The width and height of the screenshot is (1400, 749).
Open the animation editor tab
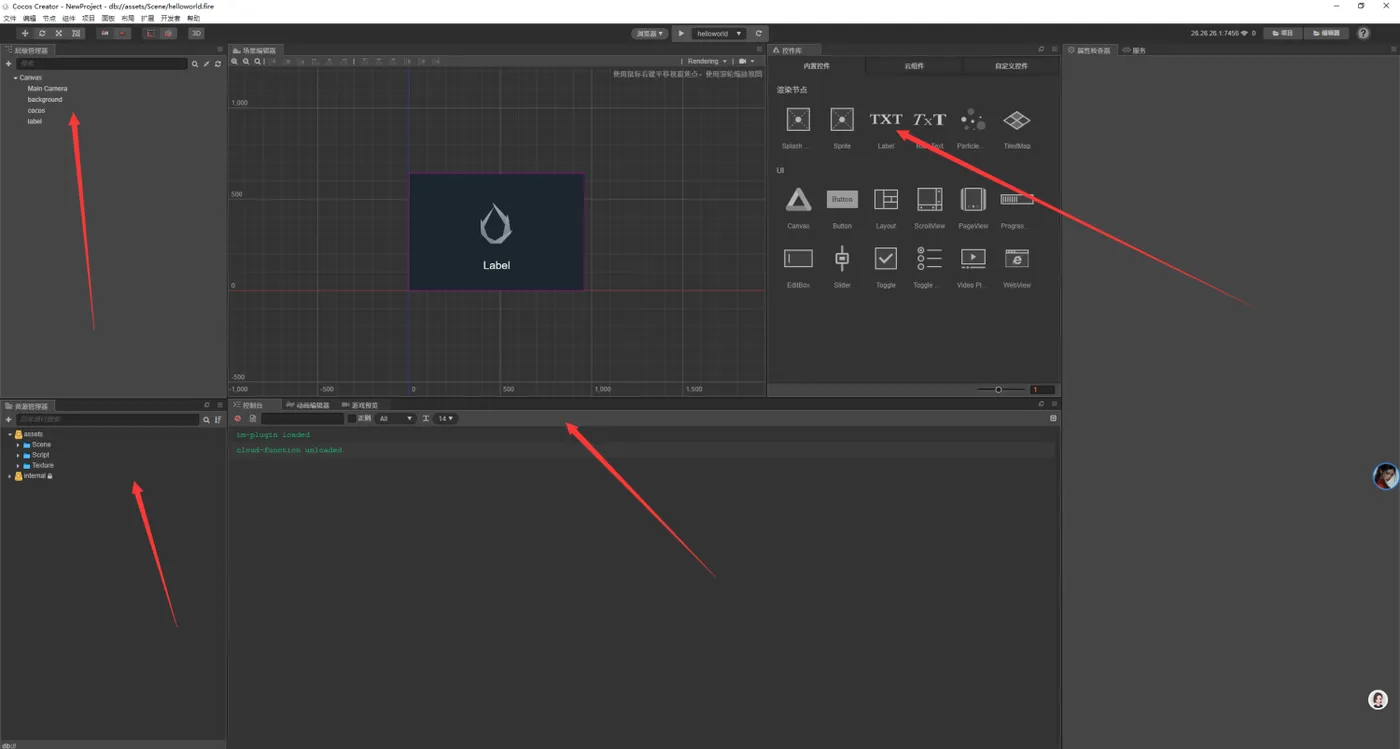click(308, 405)
